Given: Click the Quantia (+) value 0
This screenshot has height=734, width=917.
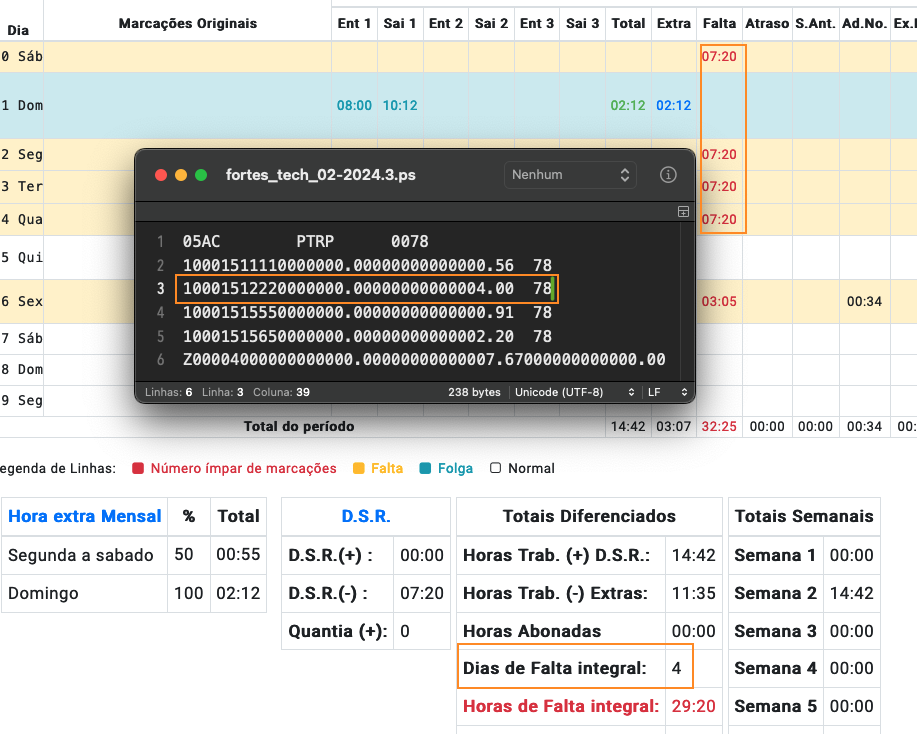Looking at the screenshot, I should 405,631.
